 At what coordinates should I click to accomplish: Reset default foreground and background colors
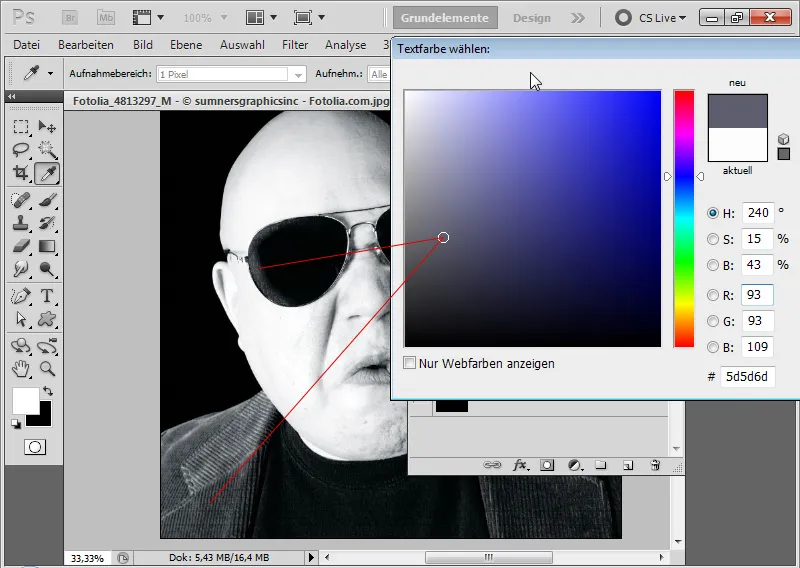(16, 424)
